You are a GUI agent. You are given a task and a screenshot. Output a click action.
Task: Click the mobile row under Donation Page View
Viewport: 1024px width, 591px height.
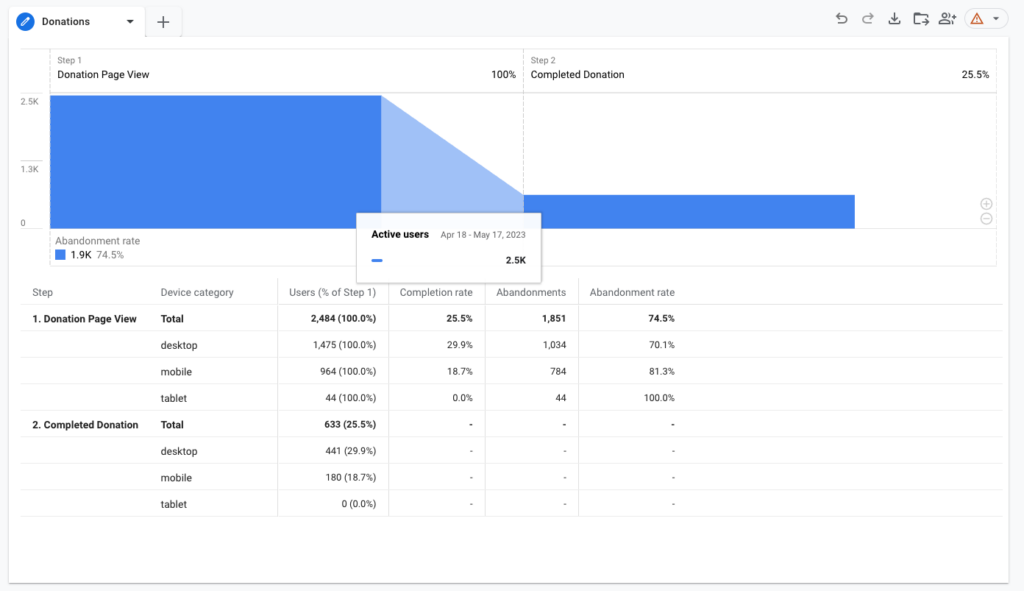(x=176, y=372)
